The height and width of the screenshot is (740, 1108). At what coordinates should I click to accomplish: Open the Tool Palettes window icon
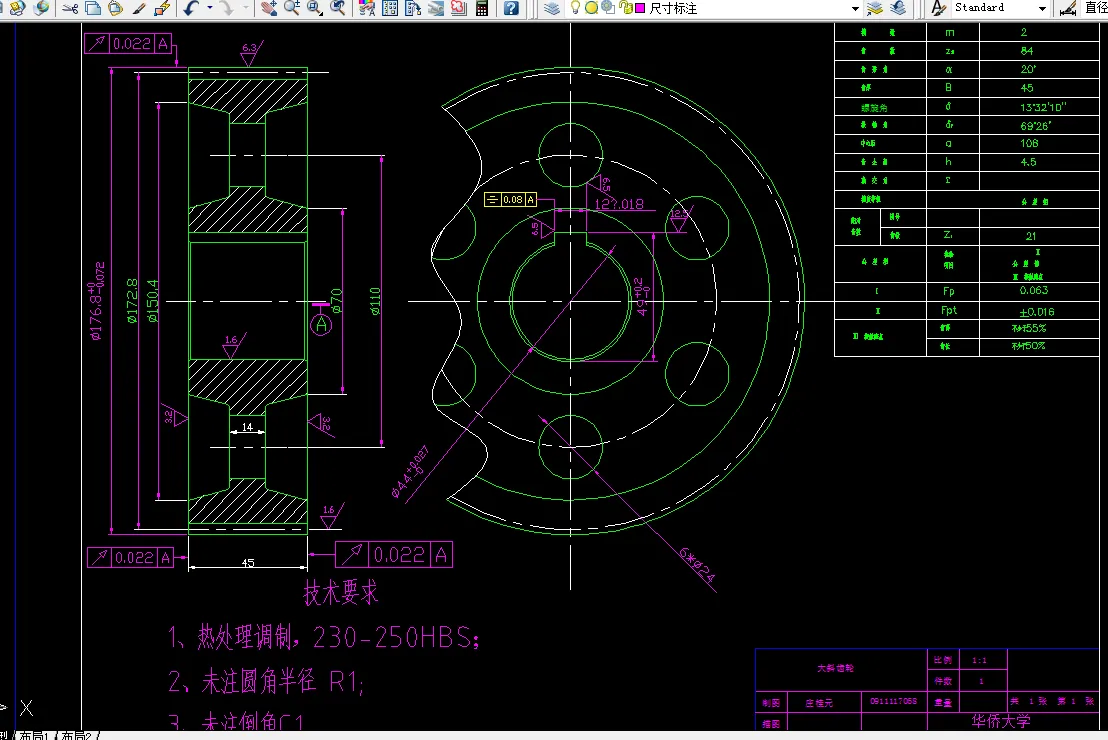(413, 8)
